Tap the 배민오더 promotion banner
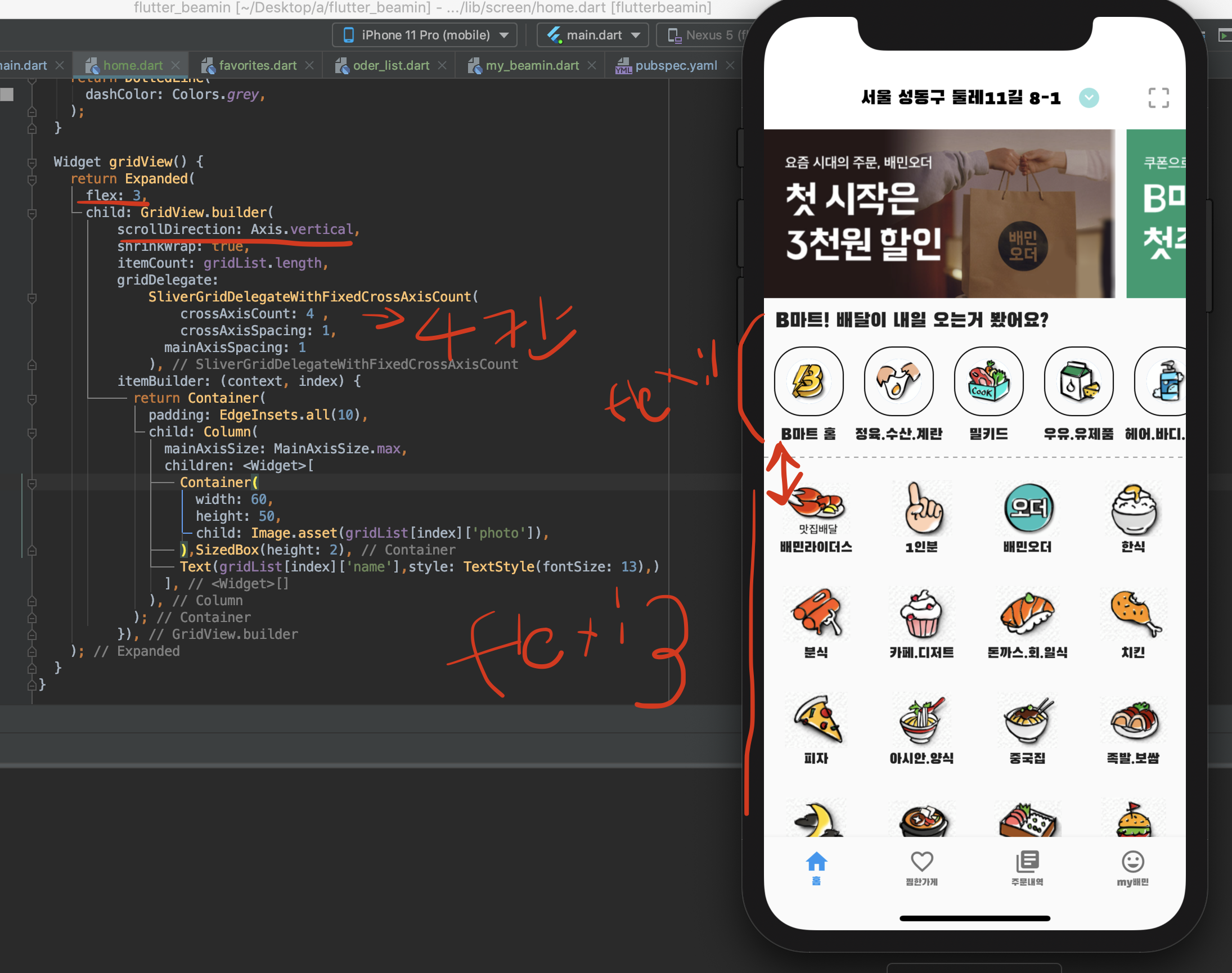Viewport: 1232px width, 973px height. click(x=938, y=214)
